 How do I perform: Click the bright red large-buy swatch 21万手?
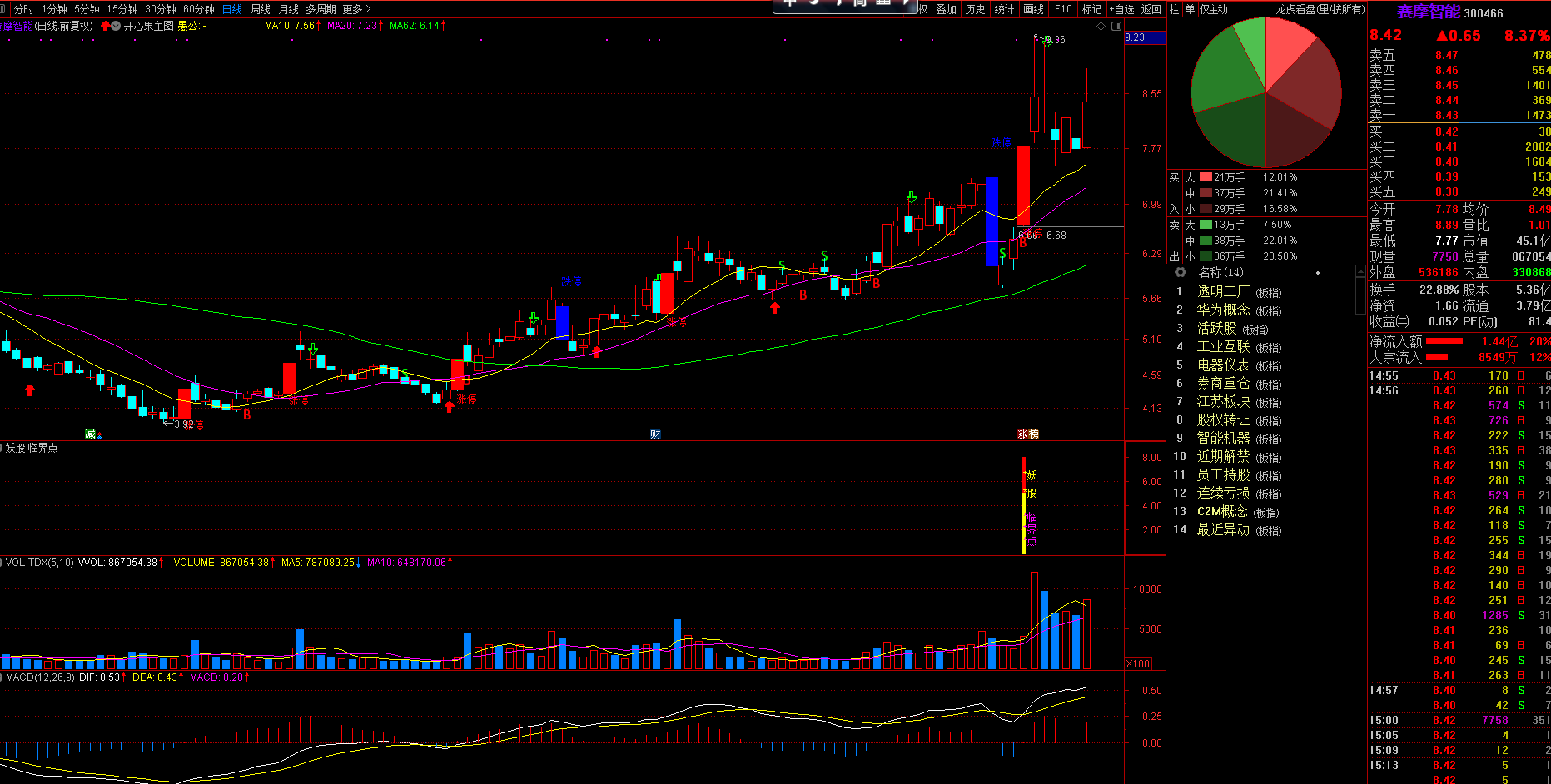1206,177
